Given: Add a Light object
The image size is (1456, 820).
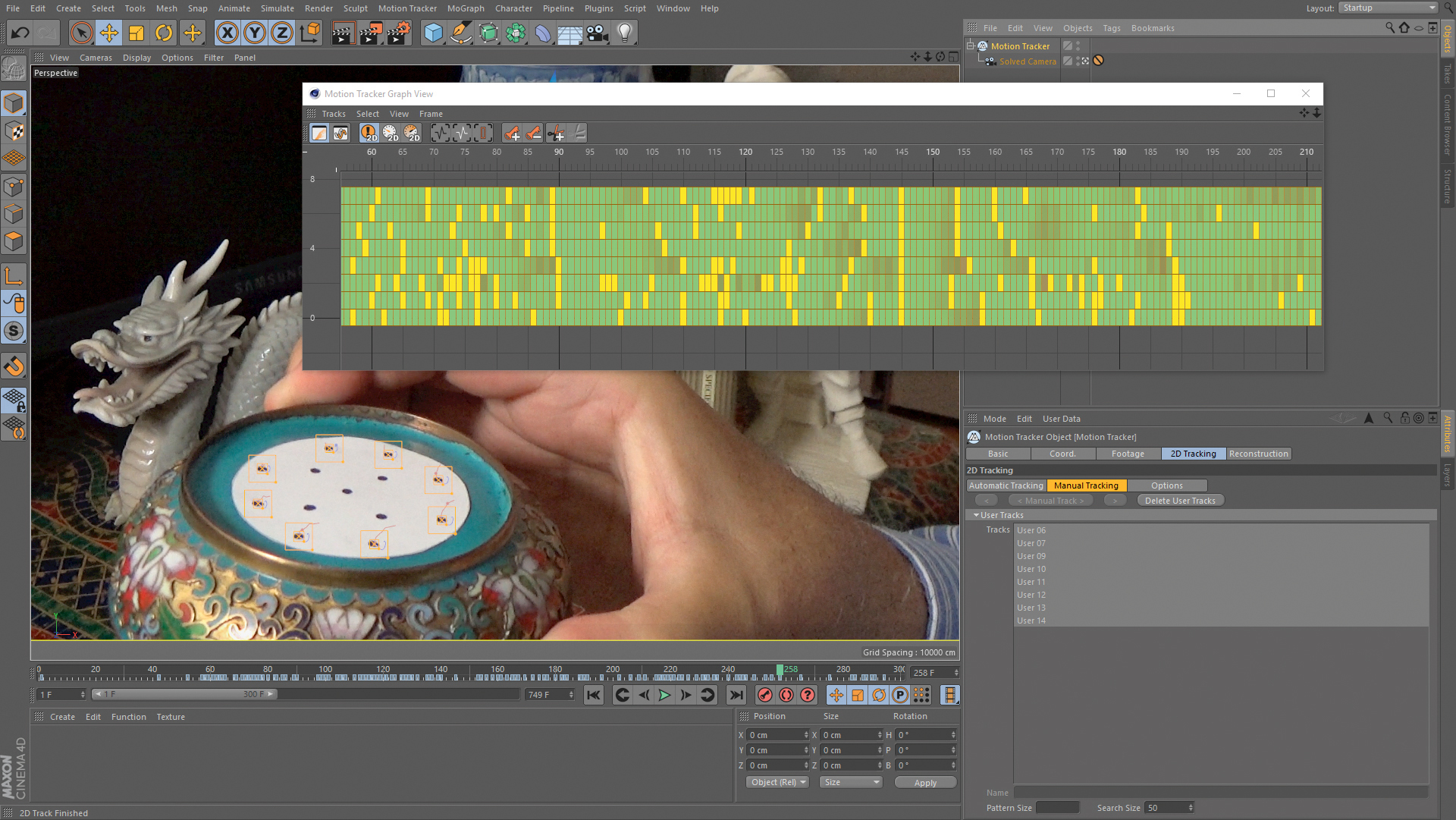Looking at the screenshot, I should [x=625, y=33].
